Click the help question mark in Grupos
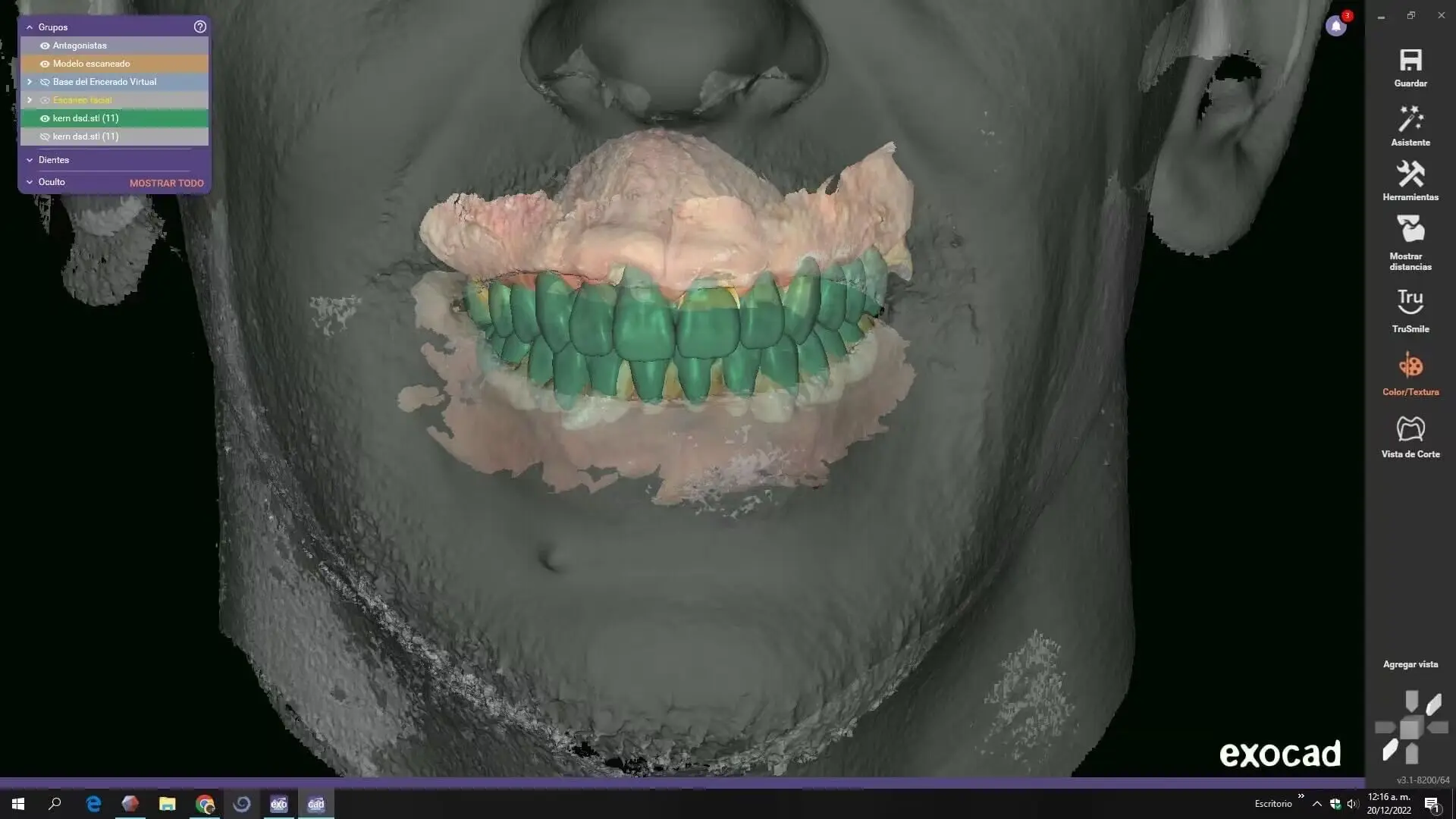Screen dimensions: 1456x819 coord(199,27)
